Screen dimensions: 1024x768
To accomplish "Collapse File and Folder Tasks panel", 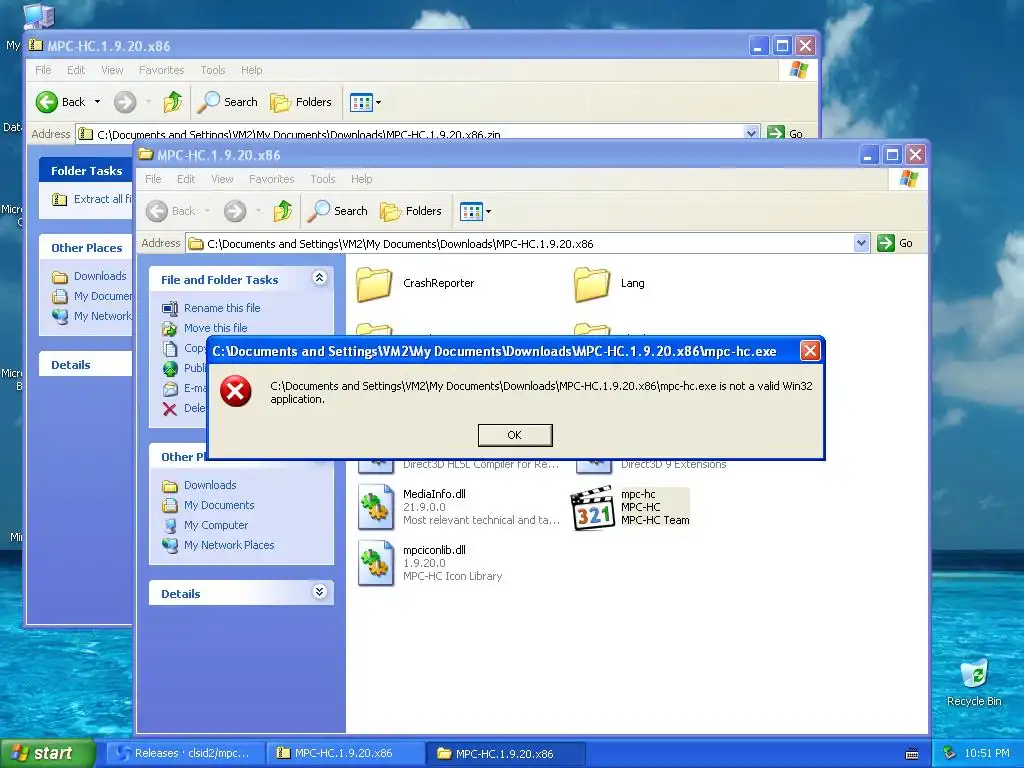I will 319,278.
